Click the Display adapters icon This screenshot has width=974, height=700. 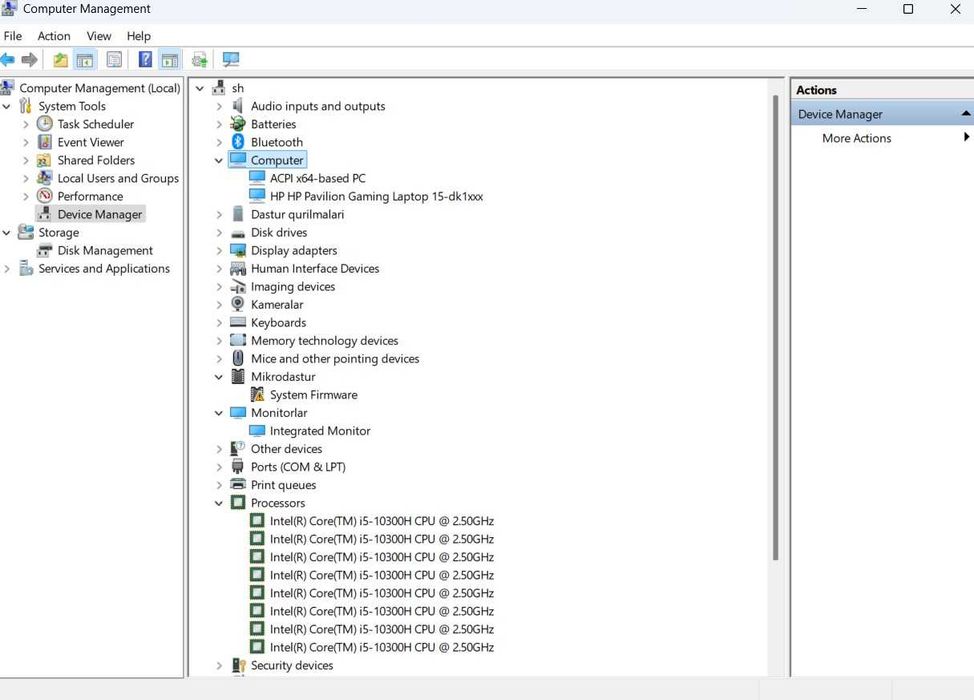(x=238, y=250)
